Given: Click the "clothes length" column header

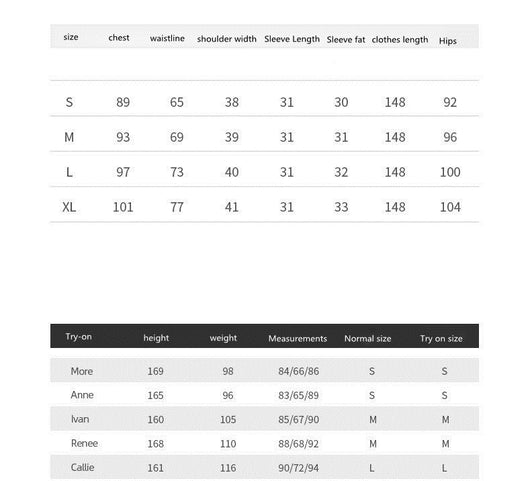Looking at the screenshot, I should [x=400, y=40].
